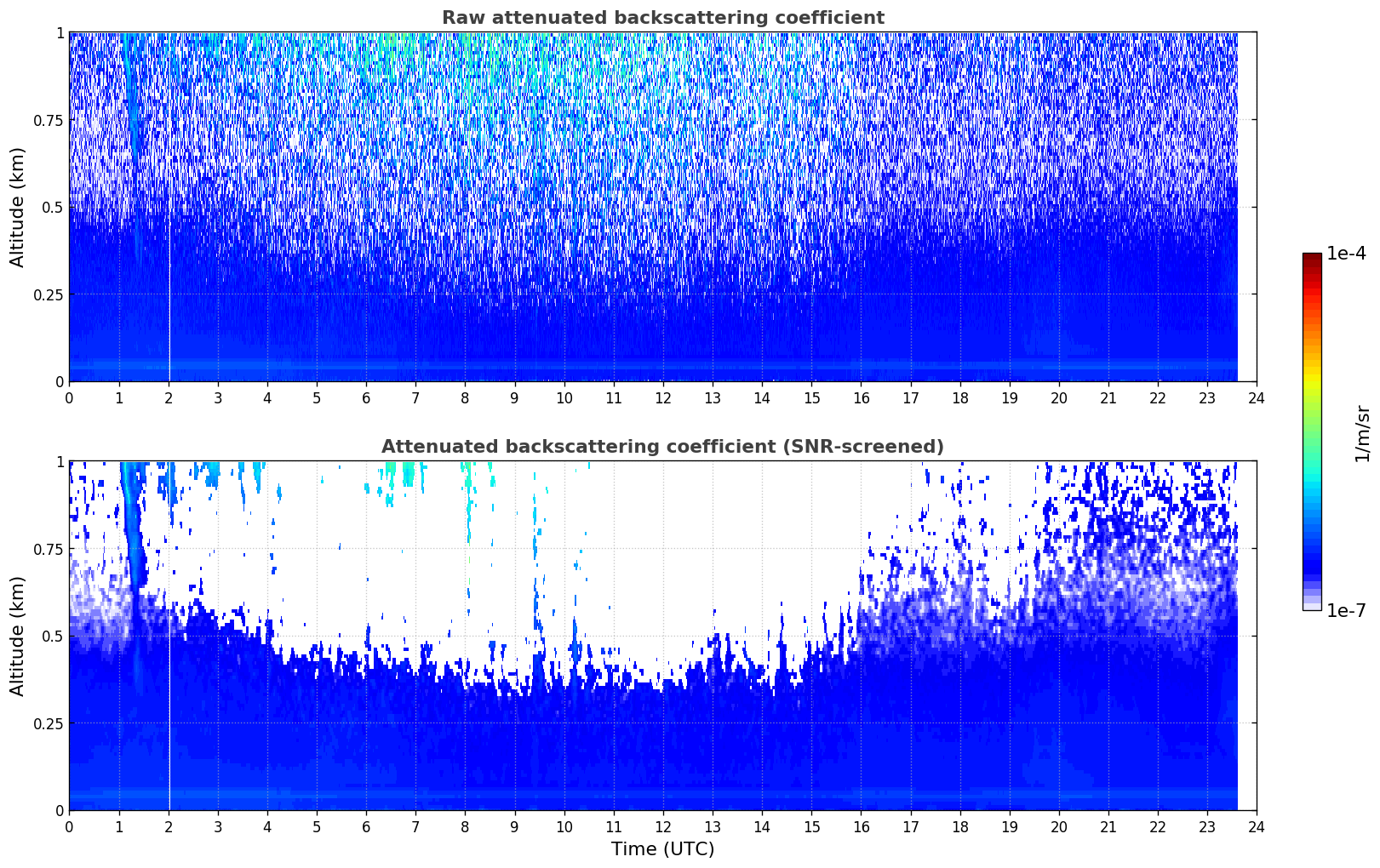Click the '2' hour tick on the top plot

(x=168, y=397)
